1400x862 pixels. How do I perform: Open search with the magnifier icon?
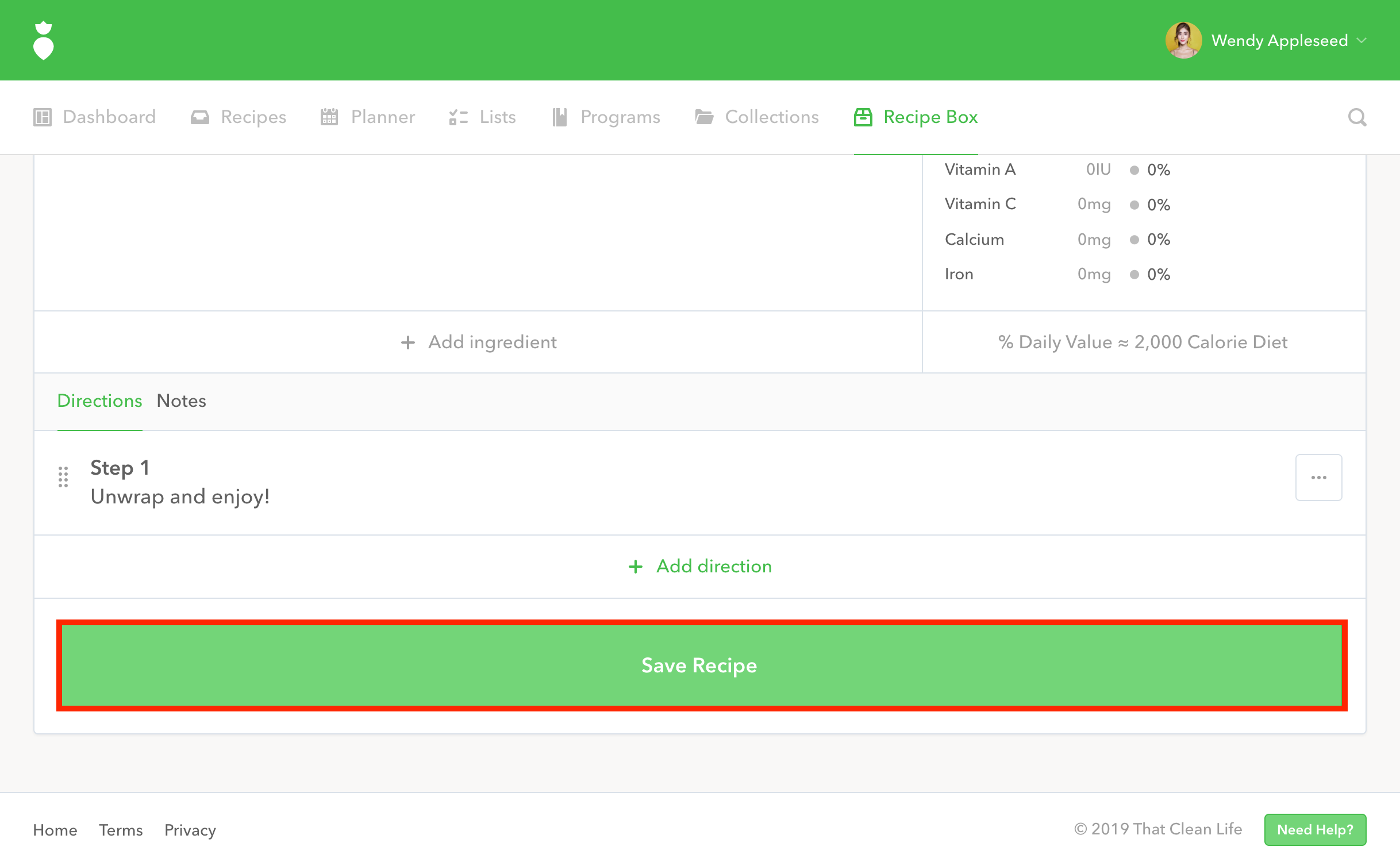coord(1357,117)
